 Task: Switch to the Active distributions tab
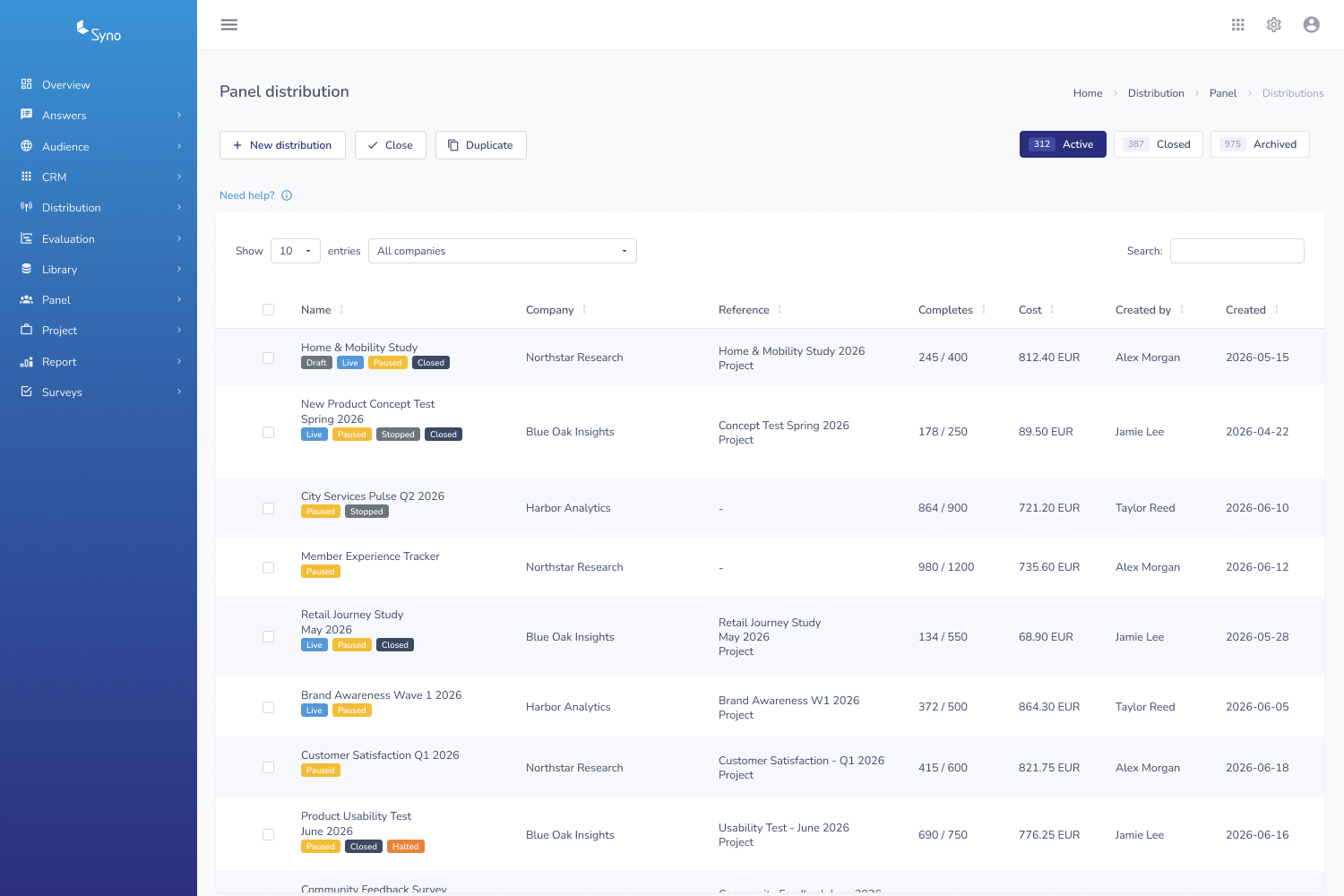pyautogui.click(x=1063, y=144)
